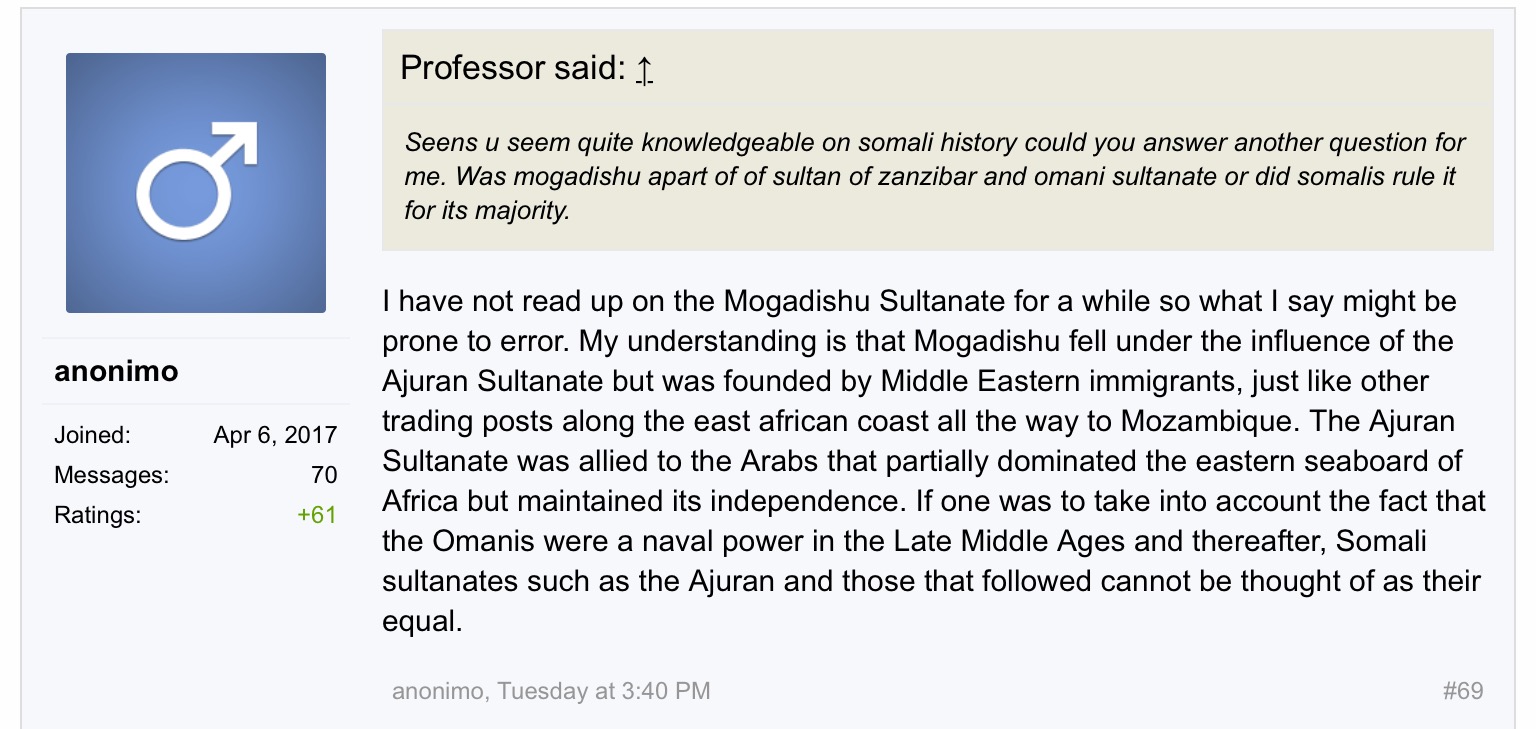
Task: Click the join date Apr 6, 2017
Action: click(275, 436)
